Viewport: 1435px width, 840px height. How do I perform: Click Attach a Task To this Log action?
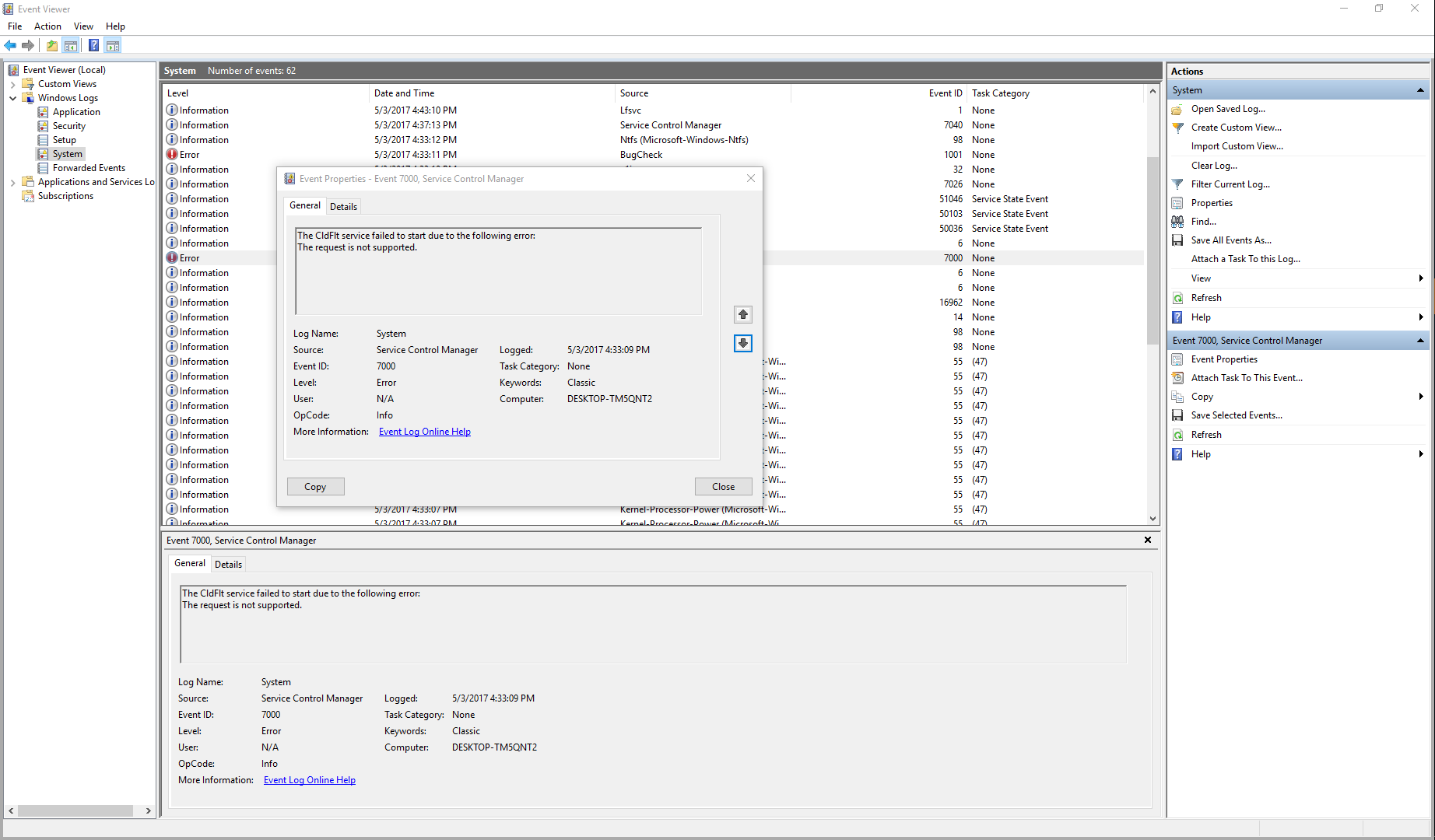point(1245,259)
